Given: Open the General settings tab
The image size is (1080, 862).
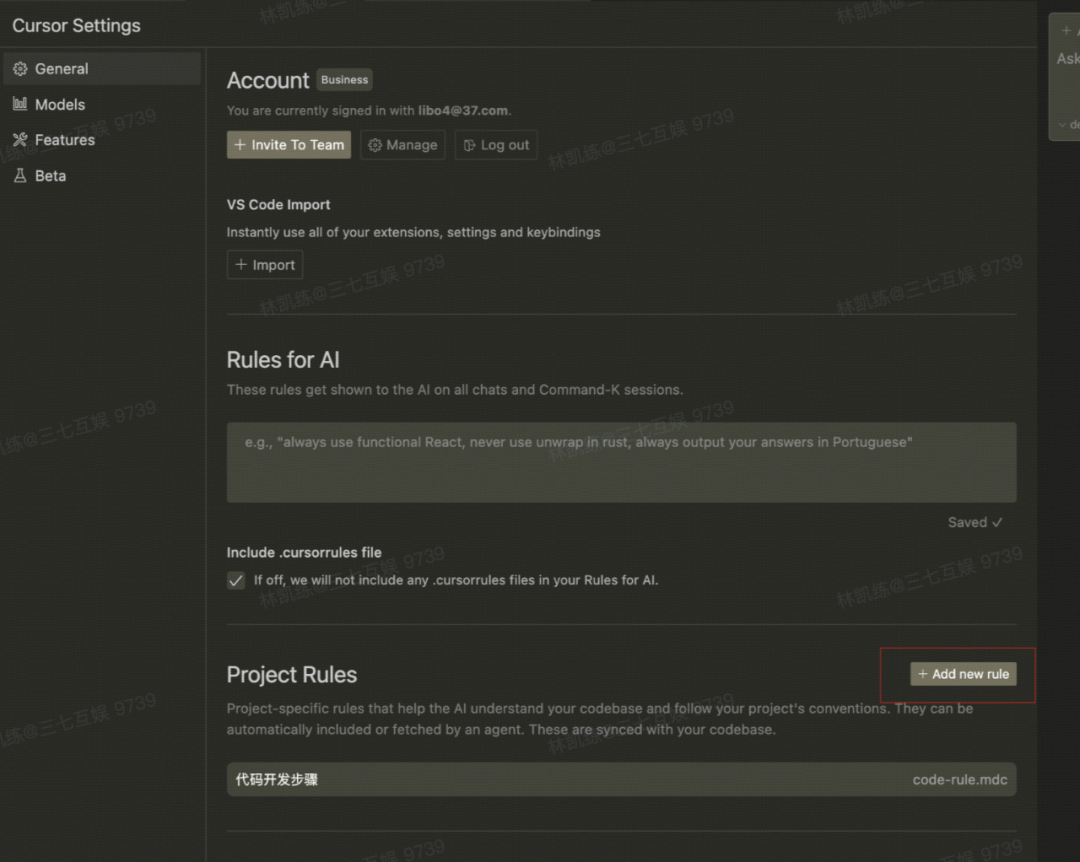Looking at the screenshot, I should coord(102,69).
